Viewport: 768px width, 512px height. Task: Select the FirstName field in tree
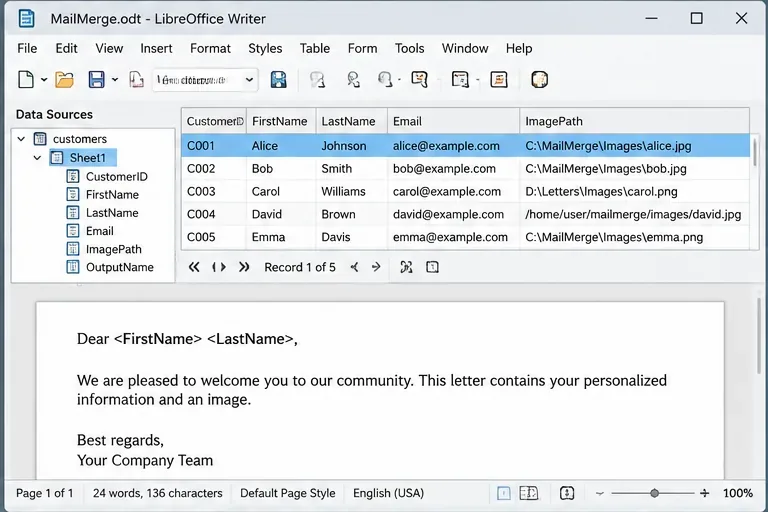tap(112, 195)
